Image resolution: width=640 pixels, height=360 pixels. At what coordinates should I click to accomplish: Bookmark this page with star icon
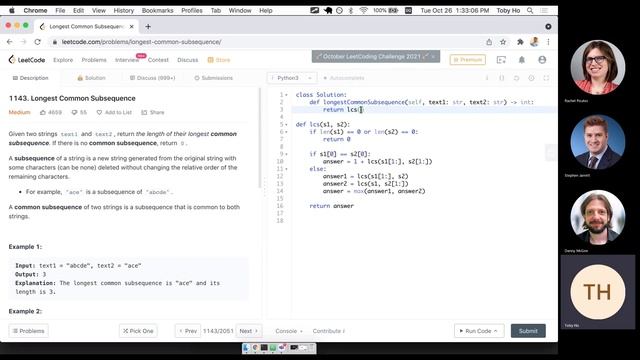[x=503, y=42]
